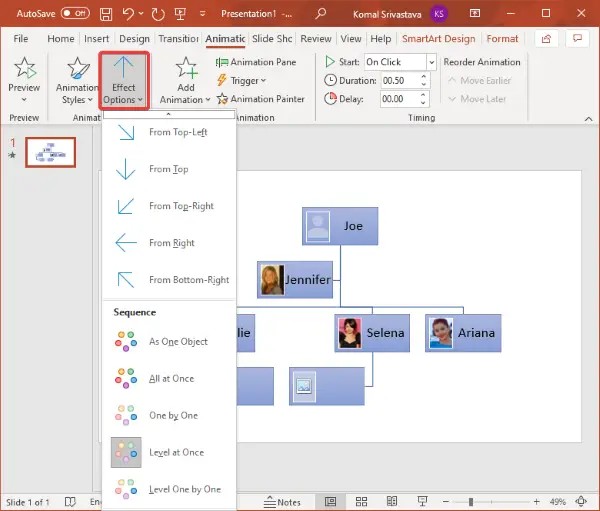
Task: Select the Joe box in chart
Action: (340, 226)
